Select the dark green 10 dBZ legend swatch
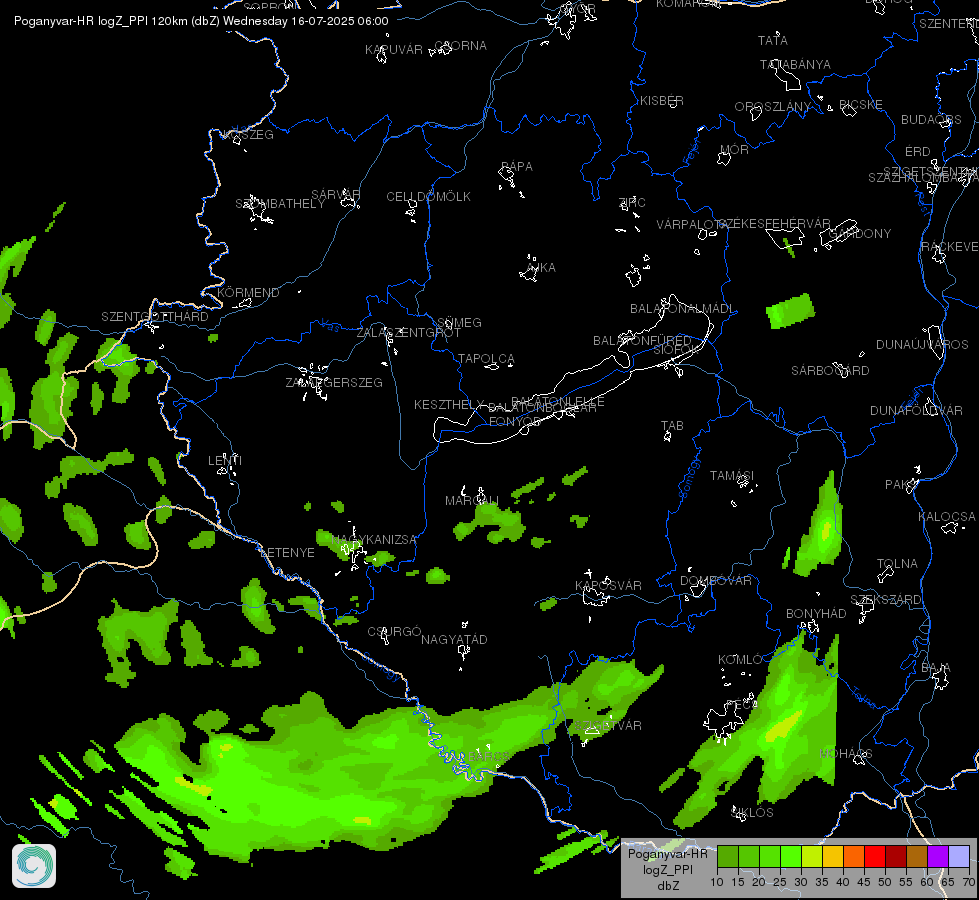Viewport: 979px width, 900px height. [728, 856]
